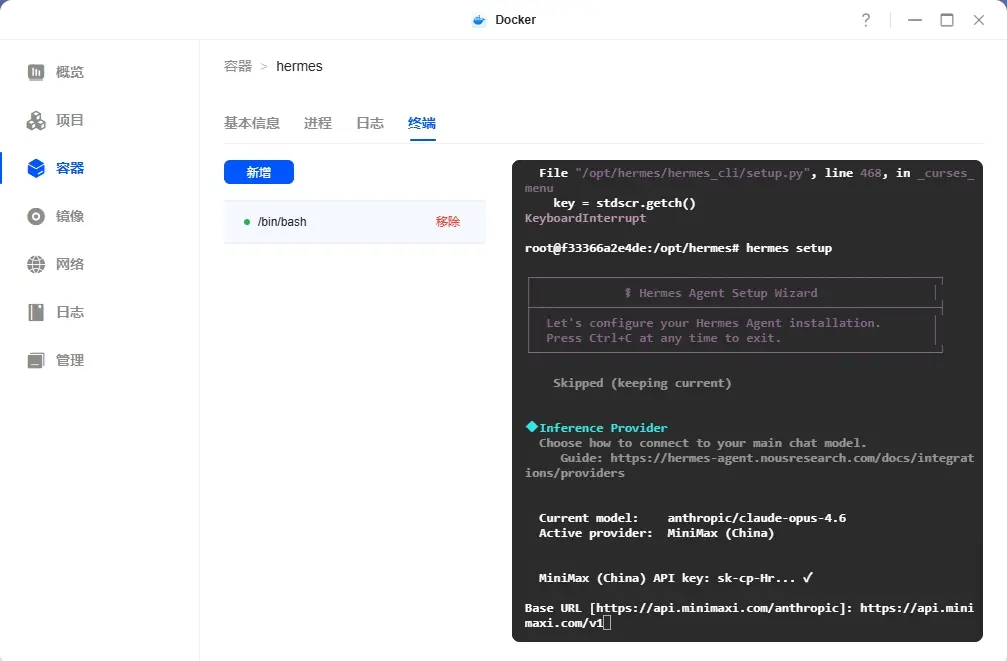Switch to the 基本信息 tab
This screenshot has width=1007, height=661.
point(253,123)
